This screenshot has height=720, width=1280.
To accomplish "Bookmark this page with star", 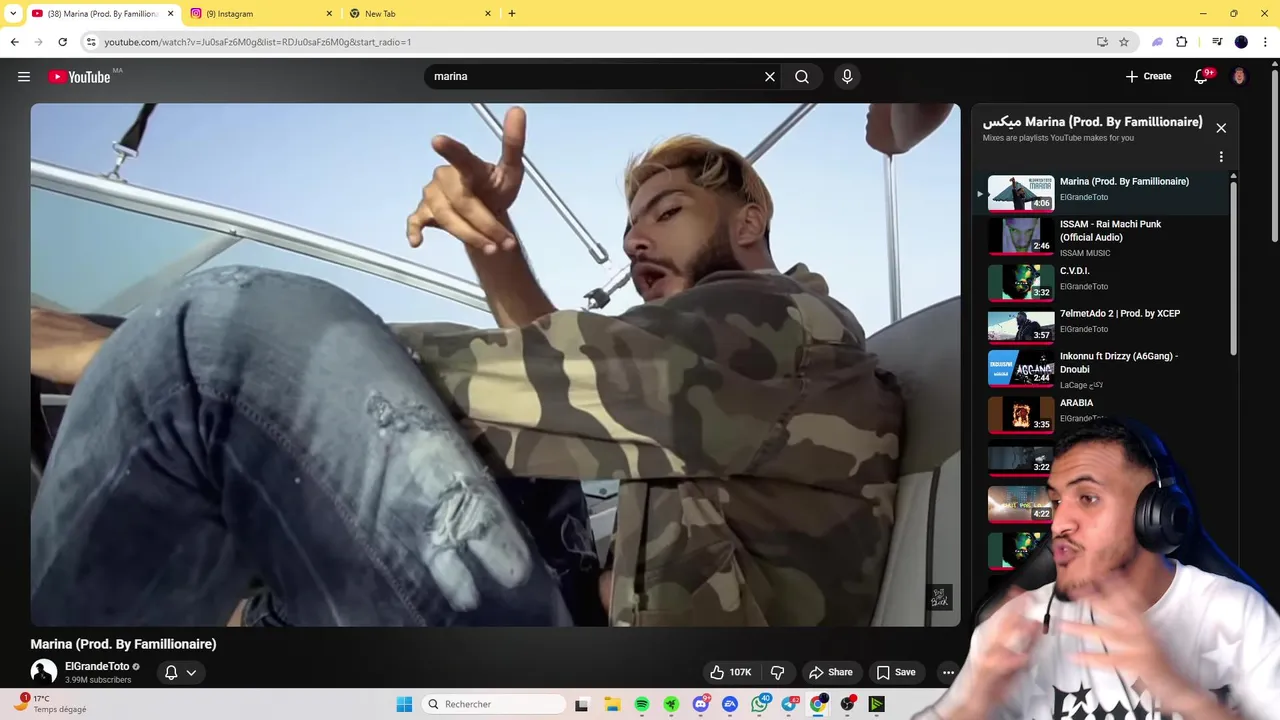I will (1124, 42).
